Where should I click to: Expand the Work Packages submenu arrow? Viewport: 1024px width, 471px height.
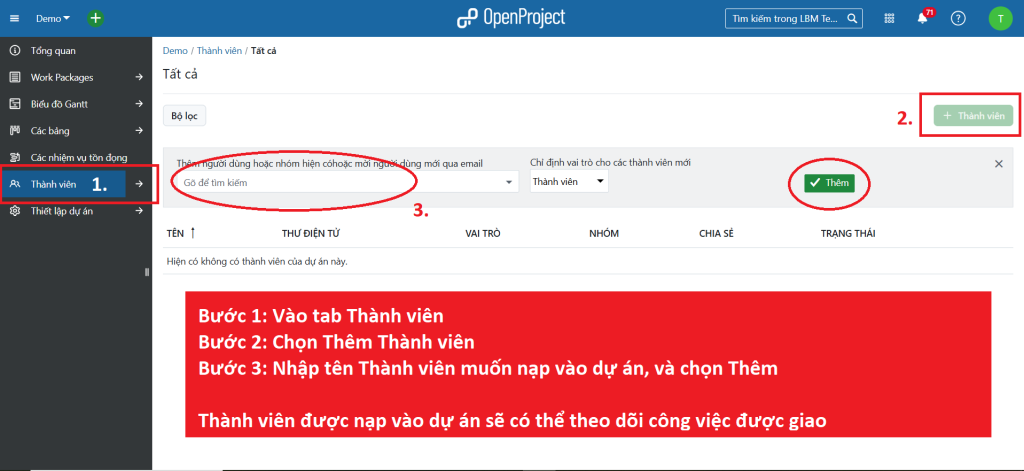[x=140, y=77]
